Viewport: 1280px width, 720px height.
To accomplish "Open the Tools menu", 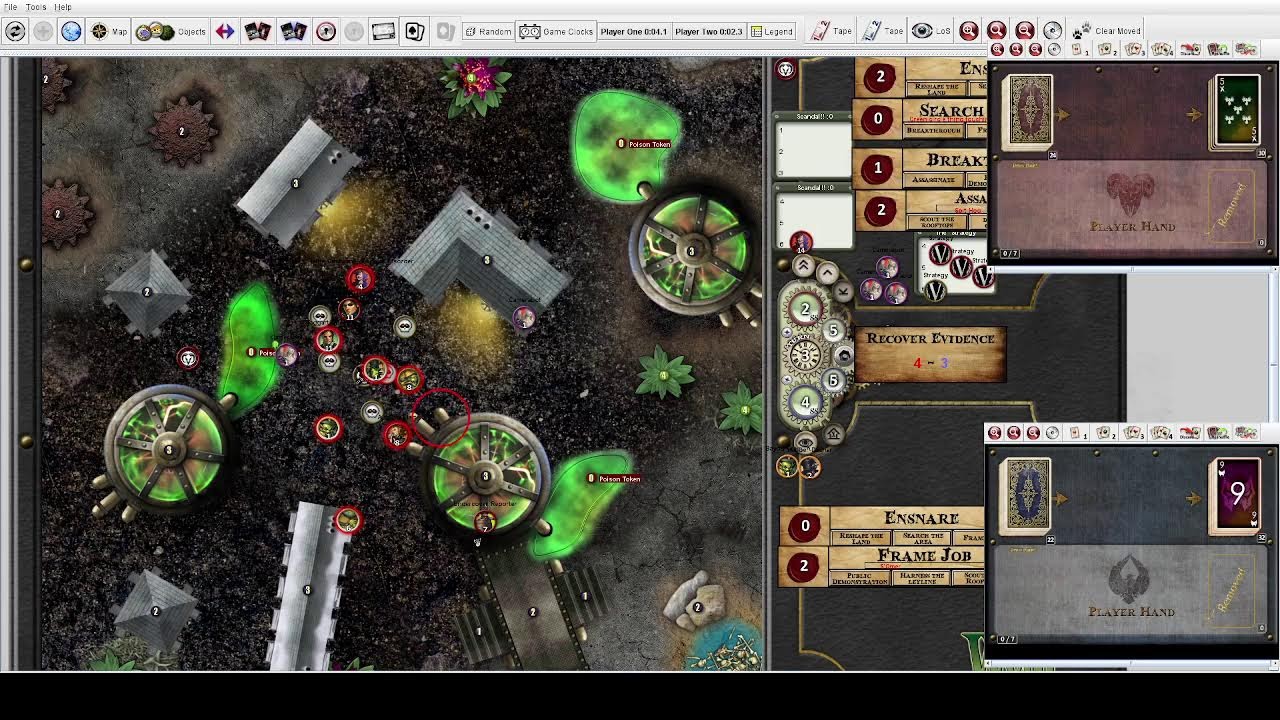I will tap(36, 7).
